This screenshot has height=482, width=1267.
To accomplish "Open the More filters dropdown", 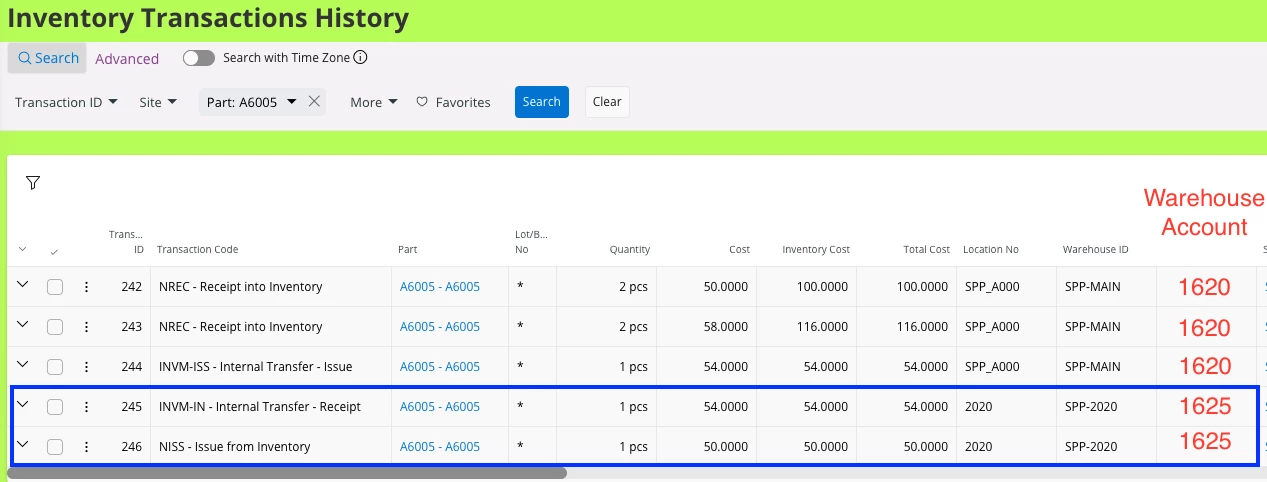I will coord(374,102).
